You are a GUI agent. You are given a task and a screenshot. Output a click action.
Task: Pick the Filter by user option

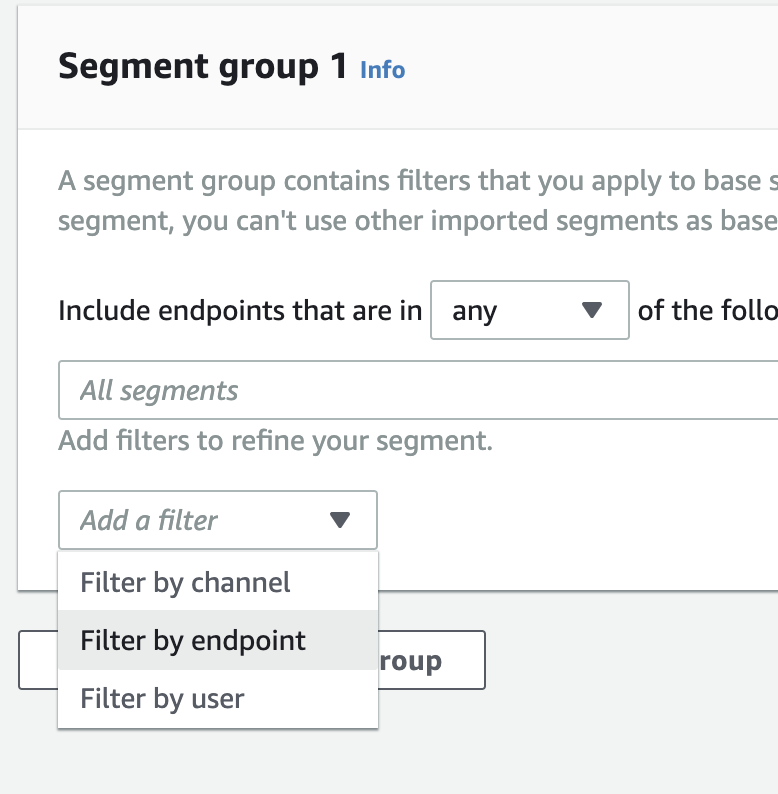(162, 698)
